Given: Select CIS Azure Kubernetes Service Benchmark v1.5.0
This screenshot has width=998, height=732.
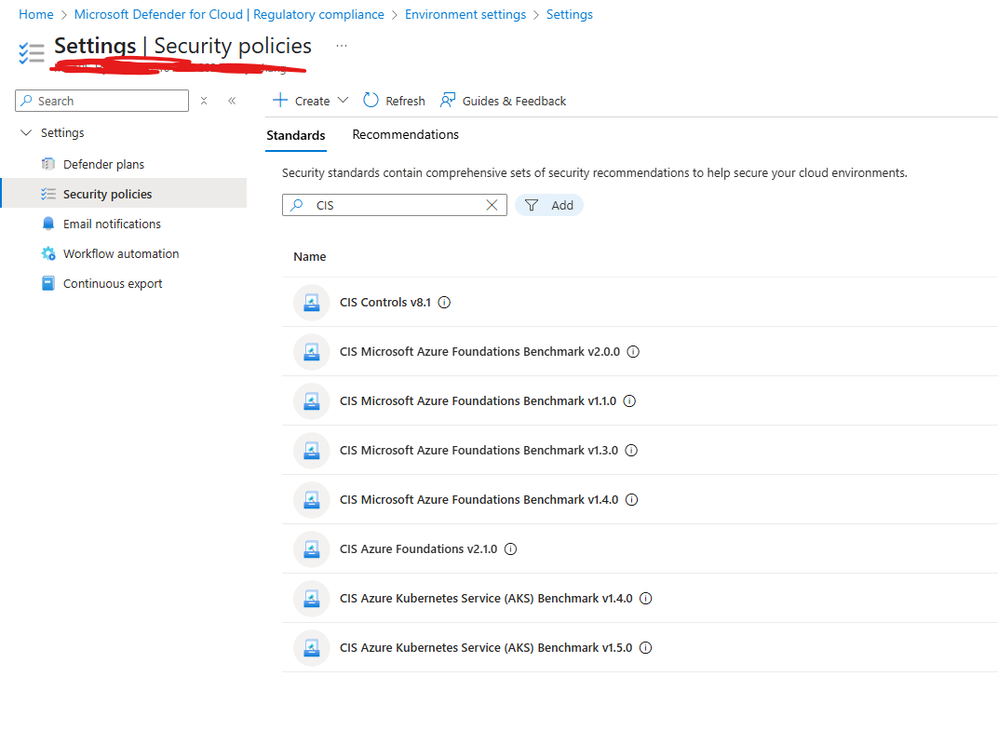Looking at the screenshot, I should [x=486, y=647].
